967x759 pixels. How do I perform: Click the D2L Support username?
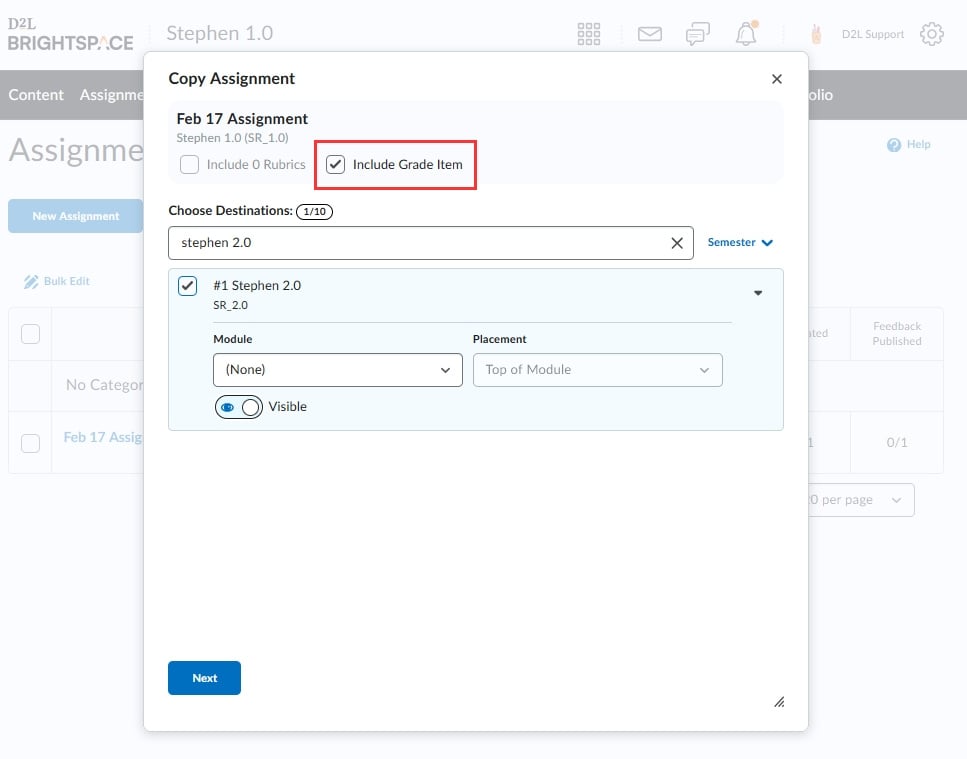(x=873, y=35)
